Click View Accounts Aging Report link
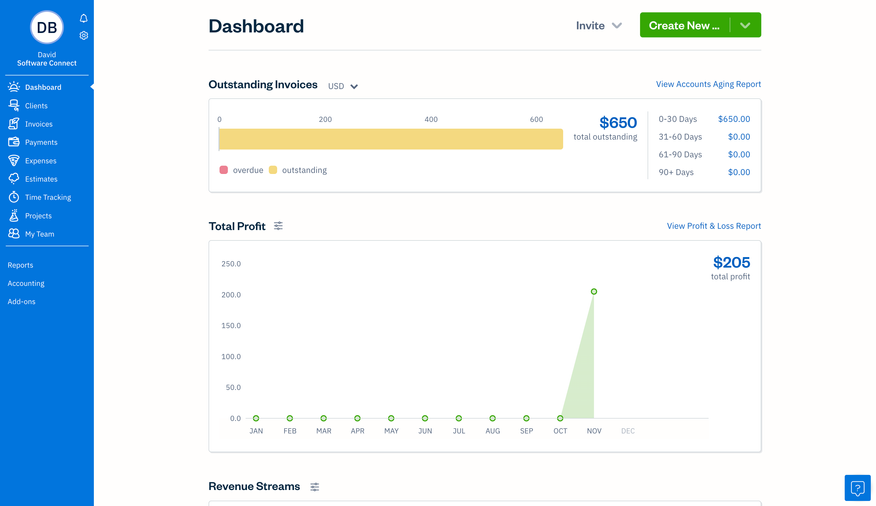Viewport: 876px width, 506px height. point(708,84)
